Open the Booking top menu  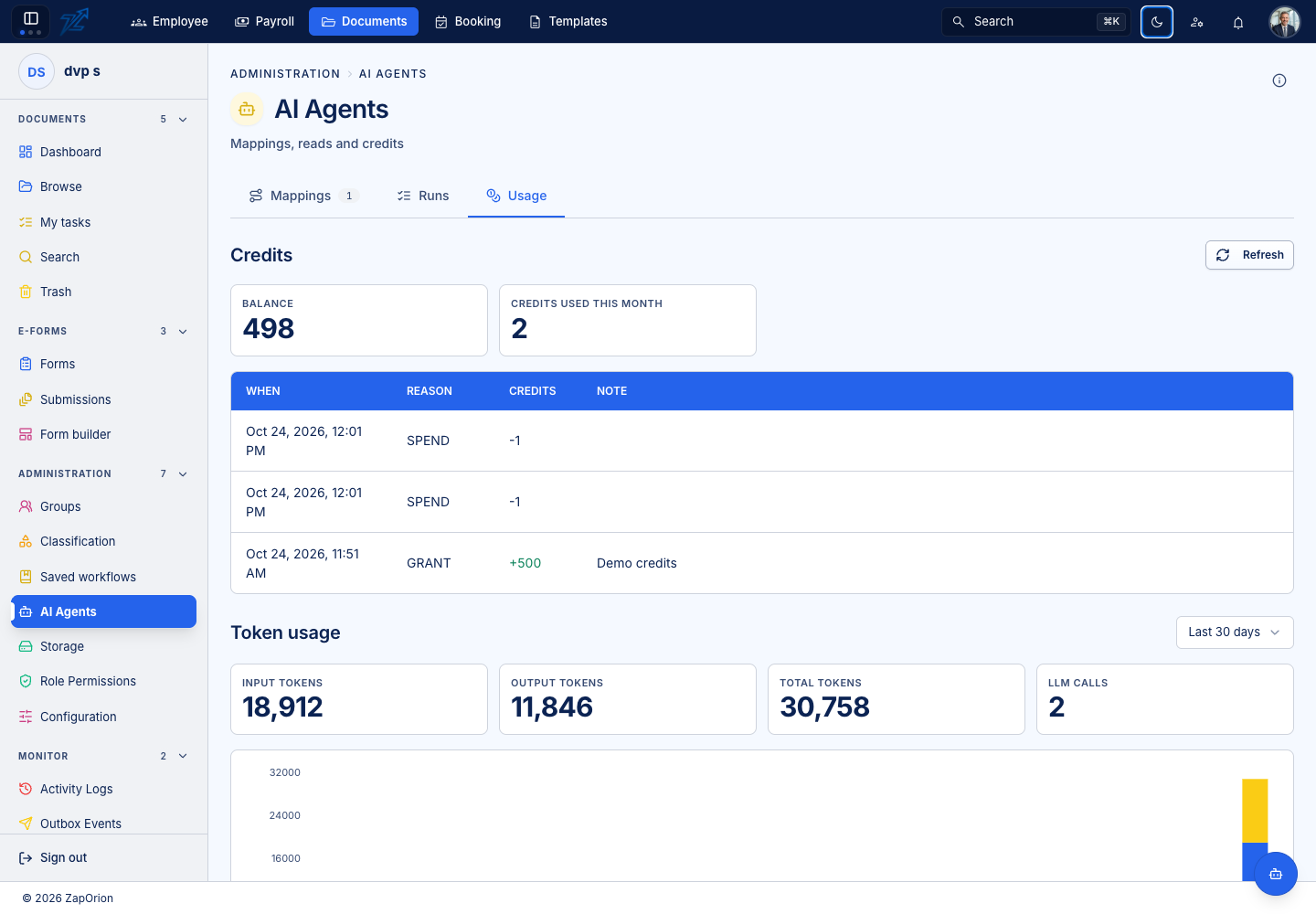point(468,22)
